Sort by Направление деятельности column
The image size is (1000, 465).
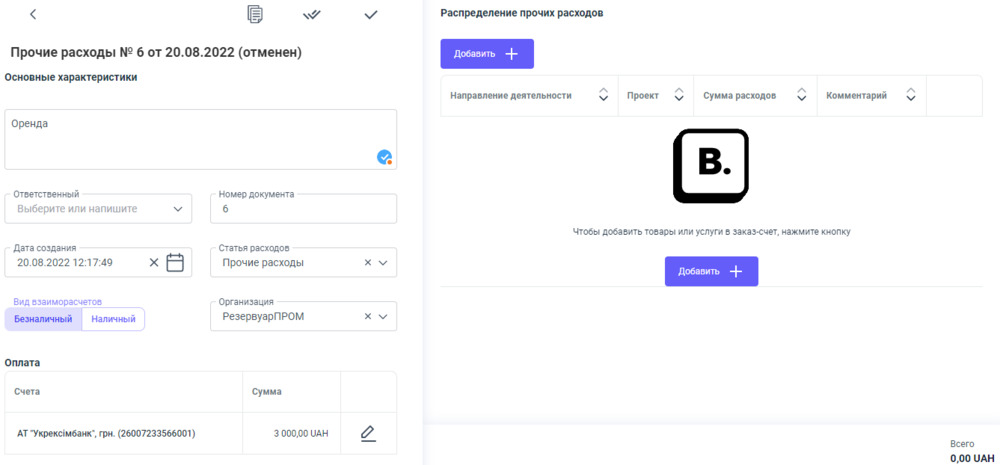point(603,96)
